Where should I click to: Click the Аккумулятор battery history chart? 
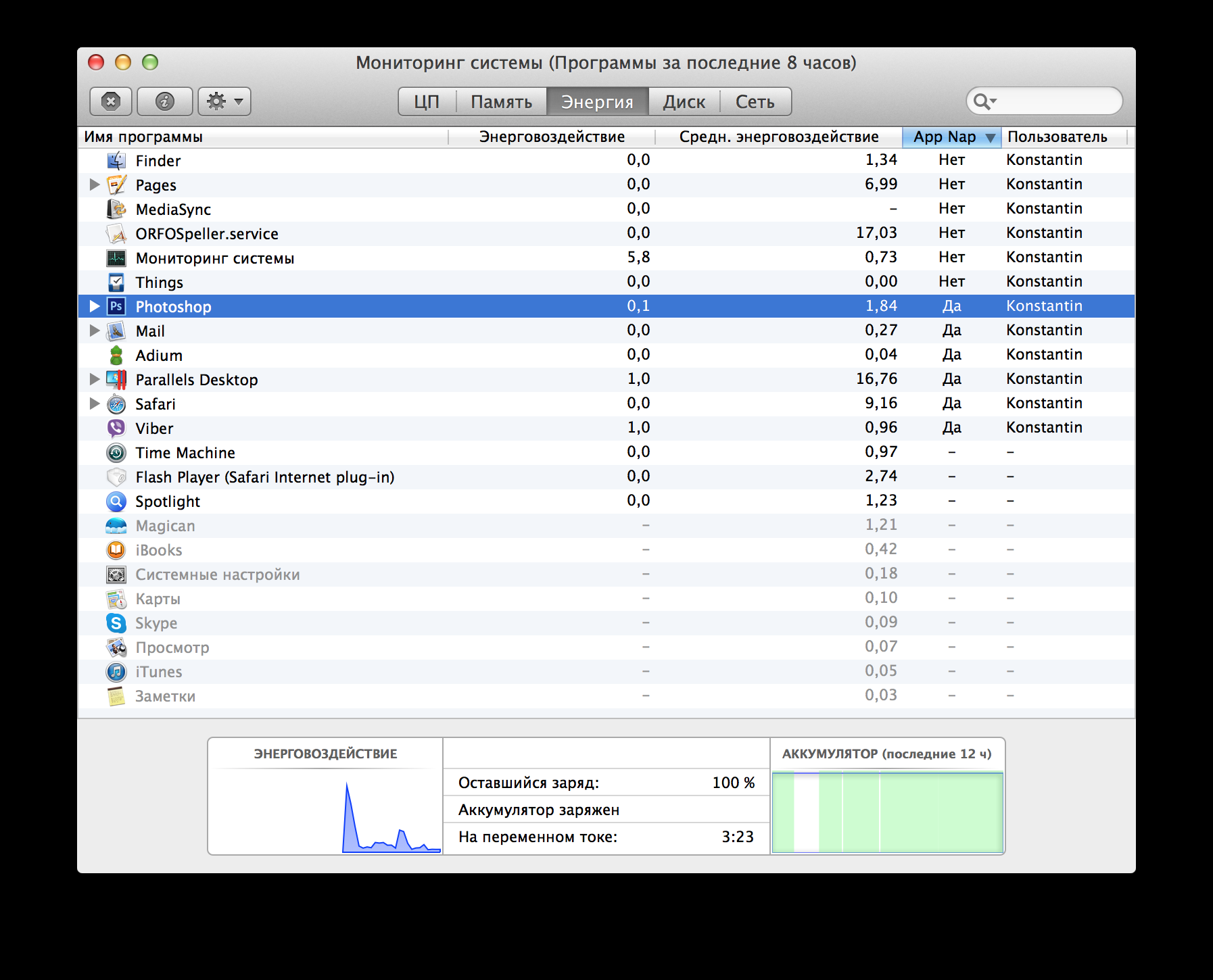[x=887, y=812]
